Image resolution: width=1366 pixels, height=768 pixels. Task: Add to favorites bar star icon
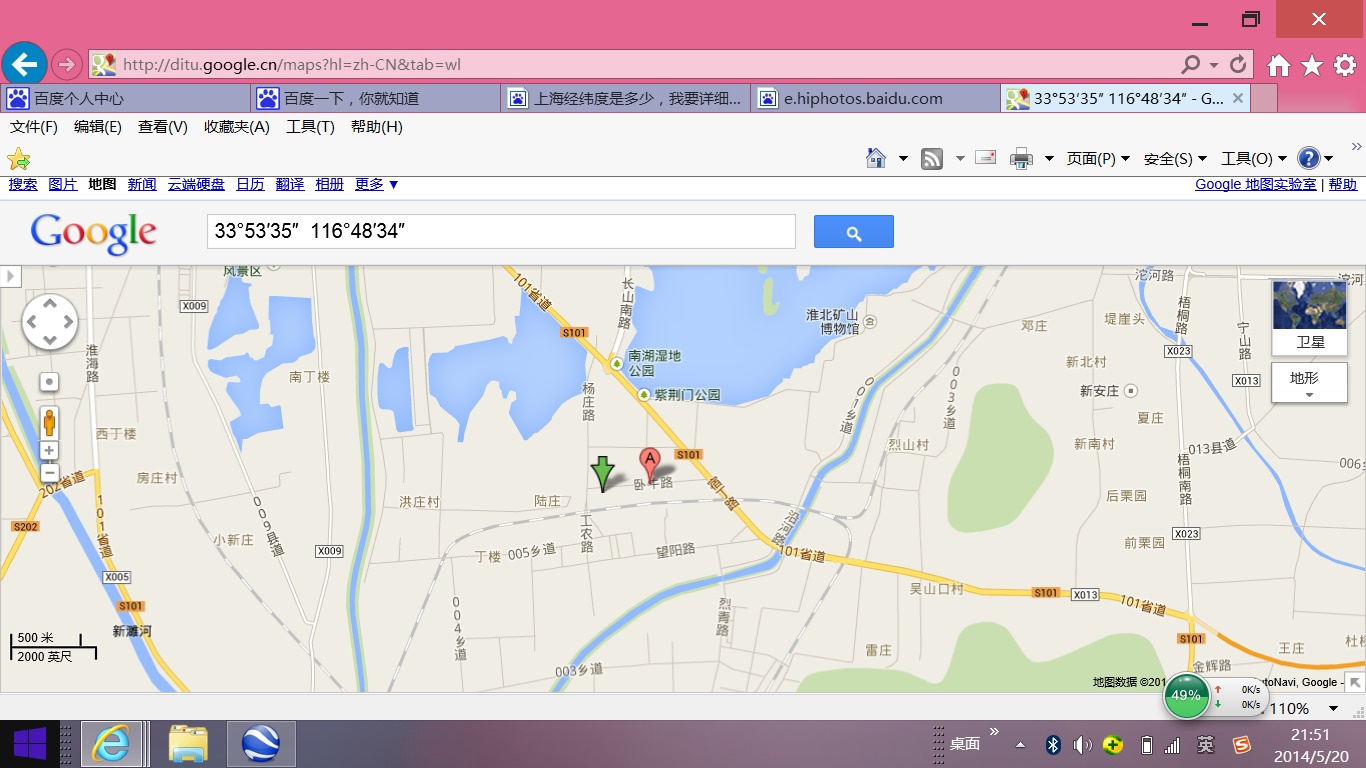click(18, 159)
